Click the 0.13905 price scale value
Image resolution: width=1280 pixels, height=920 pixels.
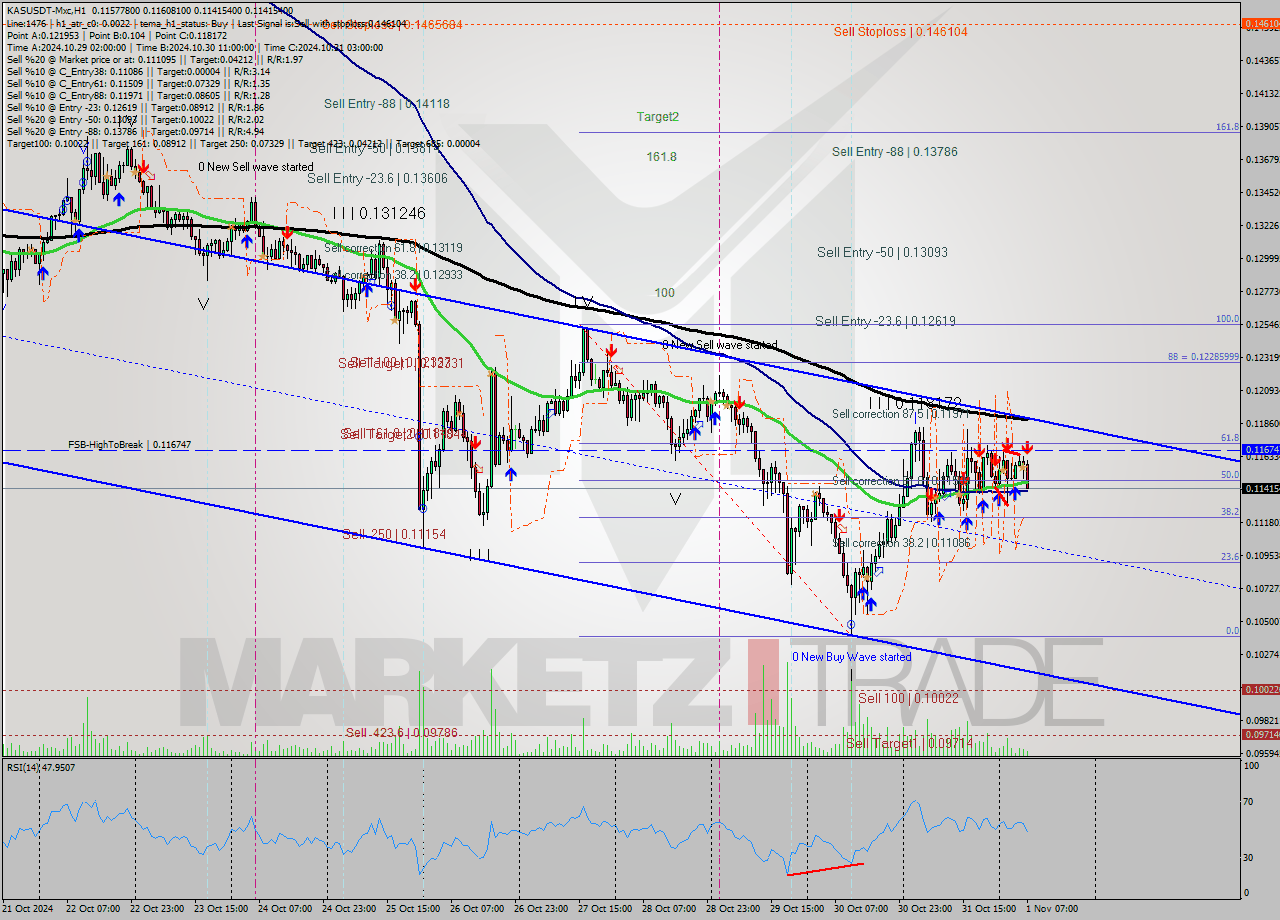(x=1260, y=126)
